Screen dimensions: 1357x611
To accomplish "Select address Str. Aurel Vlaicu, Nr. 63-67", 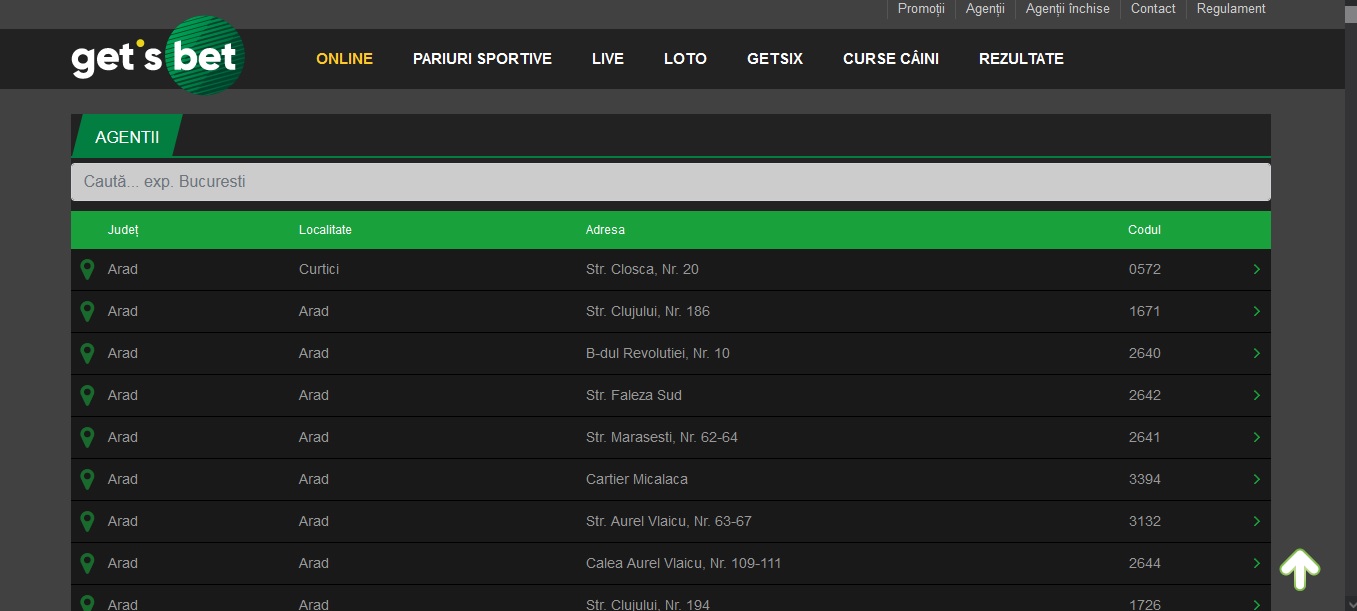I will (669, 521).
